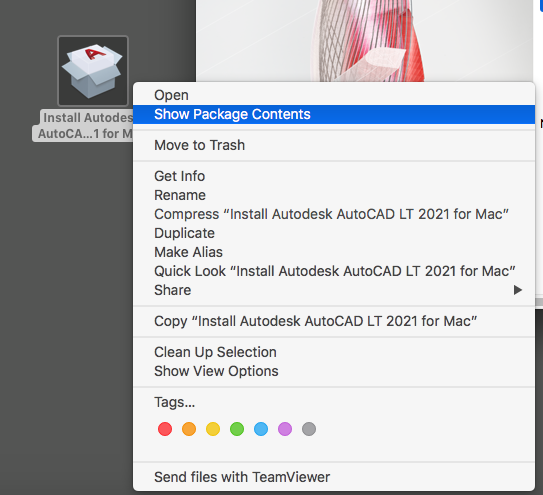The width and height of the screenshot is (543, 495).
Task: Choose Rename in the context menu
Action: pos(334,195)
